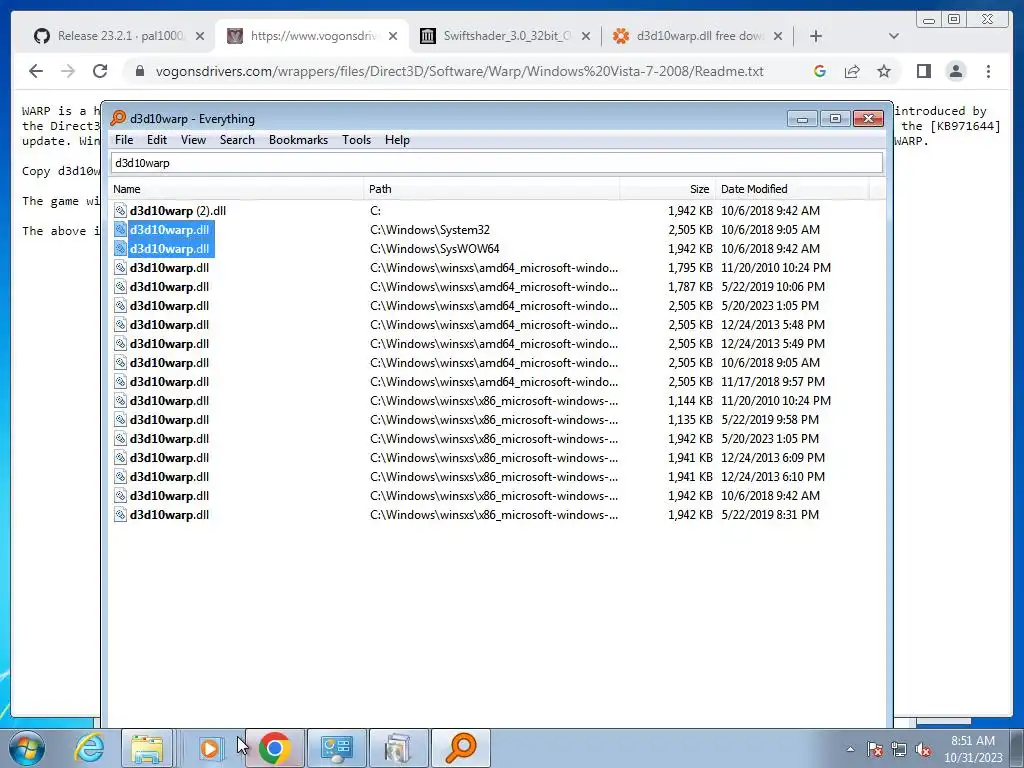Open the Edit menu in Everything
This screenshot has width=1024, height=768.
[x=157, y=140]
